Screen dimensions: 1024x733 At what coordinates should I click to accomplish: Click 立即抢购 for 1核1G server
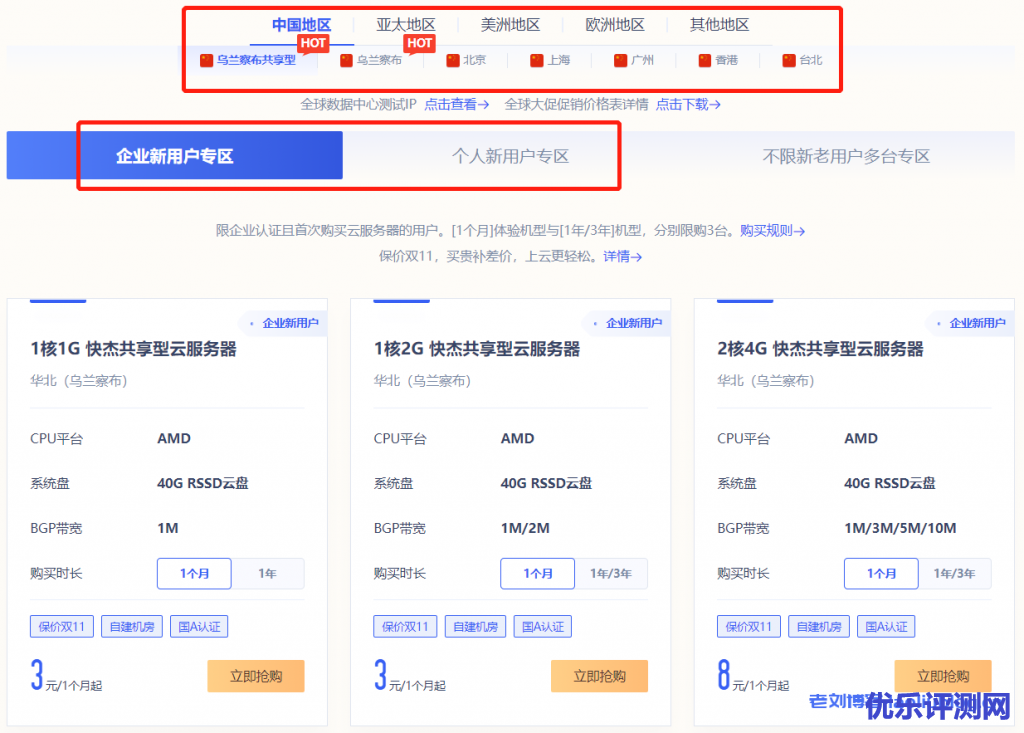256,676
